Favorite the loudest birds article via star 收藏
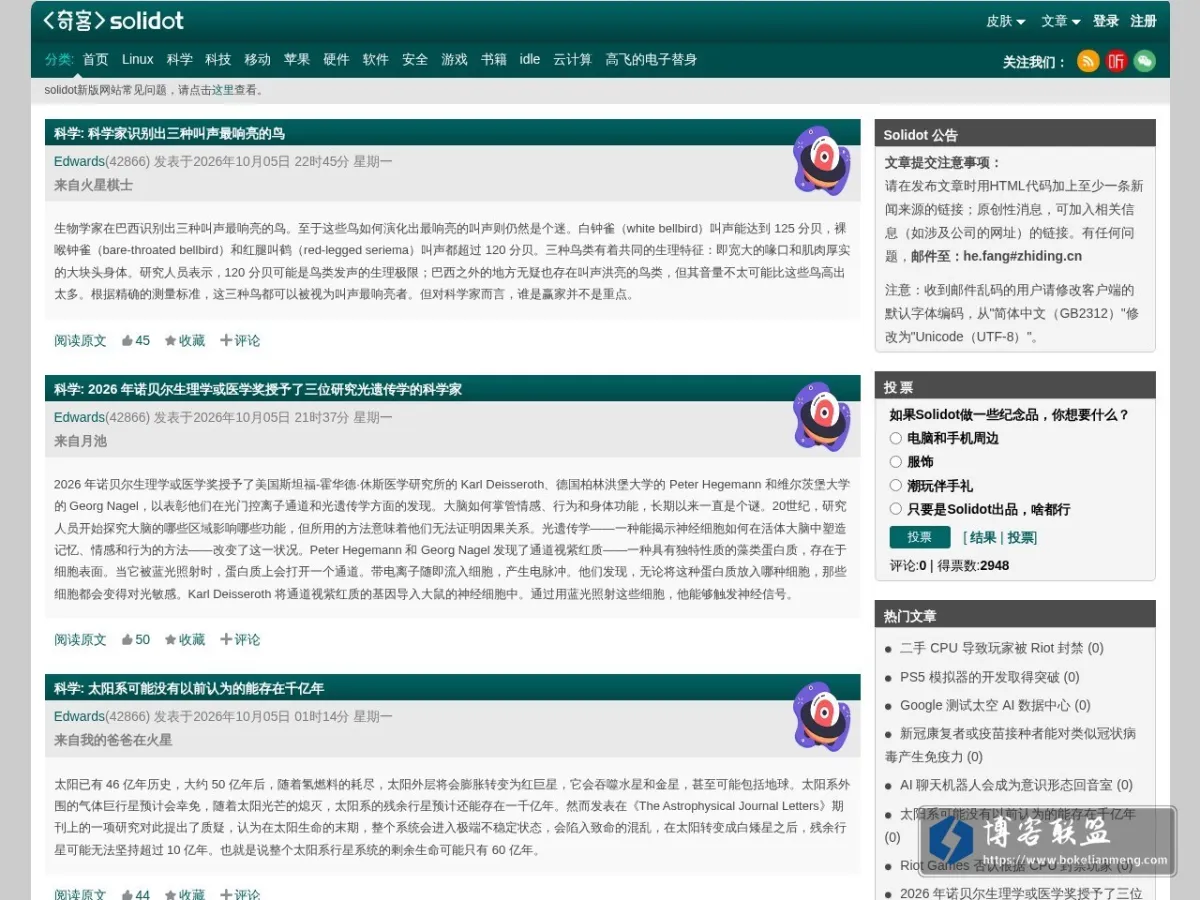Screen dimensions: 1200x900 (x=185, y=341)
